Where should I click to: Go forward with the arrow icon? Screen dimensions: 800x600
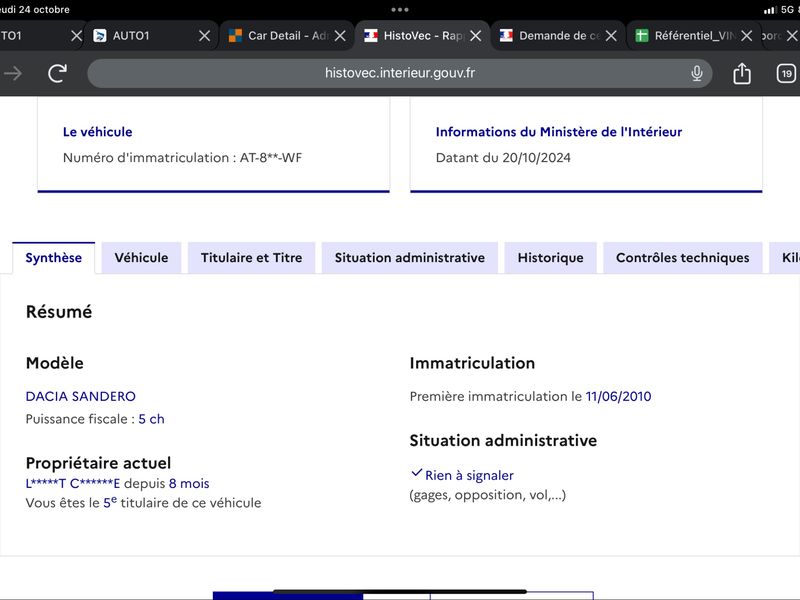click(x=12, y=73)
